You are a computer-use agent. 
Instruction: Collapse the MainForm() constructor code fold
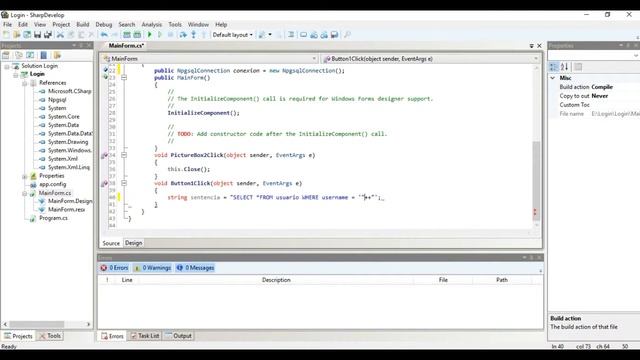pyautogui.click(x=124, y=78)
